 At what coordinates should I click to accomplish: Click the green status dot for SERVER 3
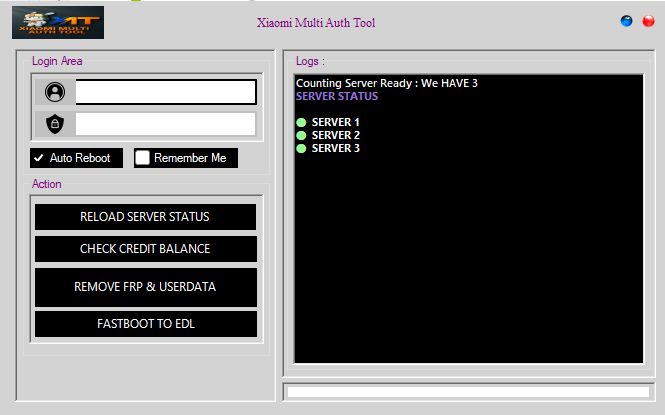(301, 149)
